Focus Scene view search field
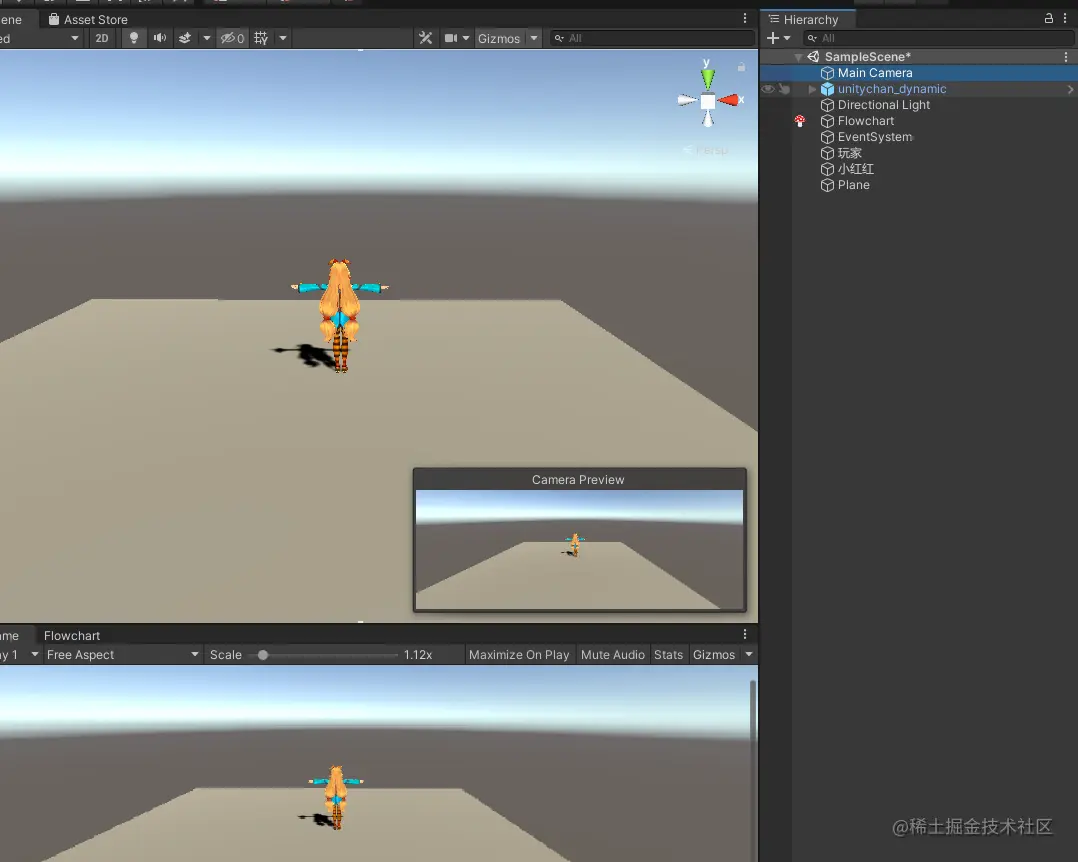 [652, 38]
